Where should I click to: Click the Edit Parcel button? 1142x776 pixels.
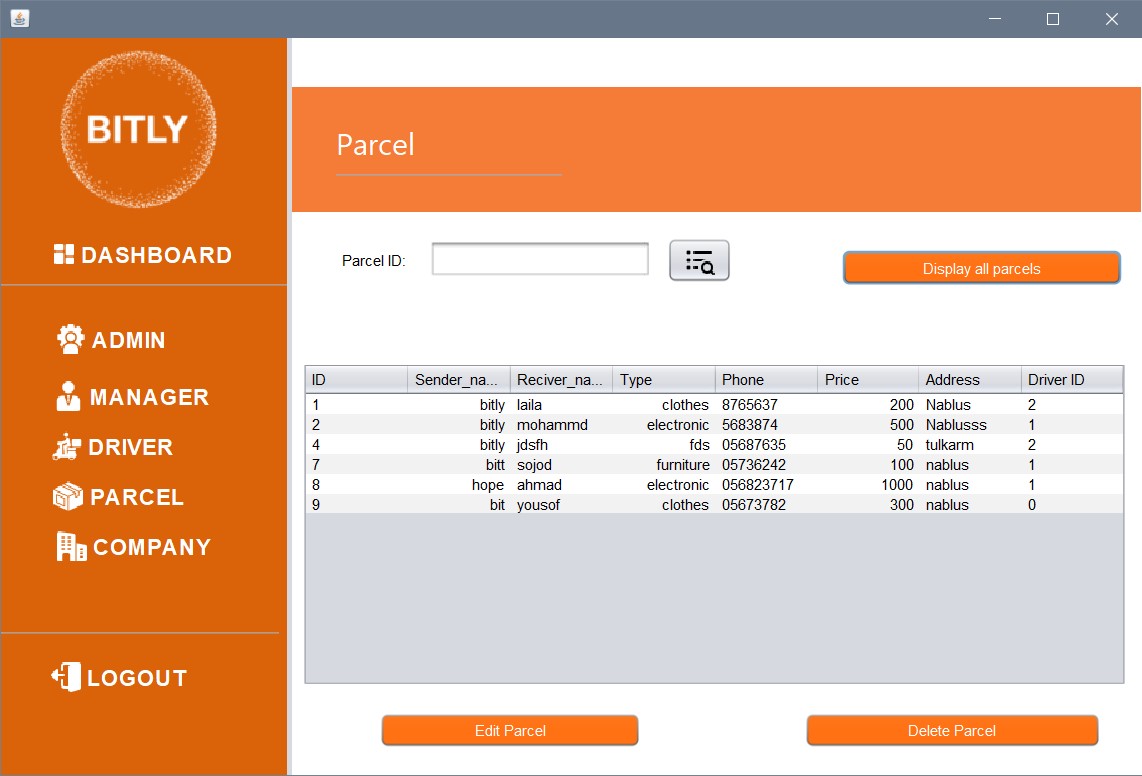[510, 730]
